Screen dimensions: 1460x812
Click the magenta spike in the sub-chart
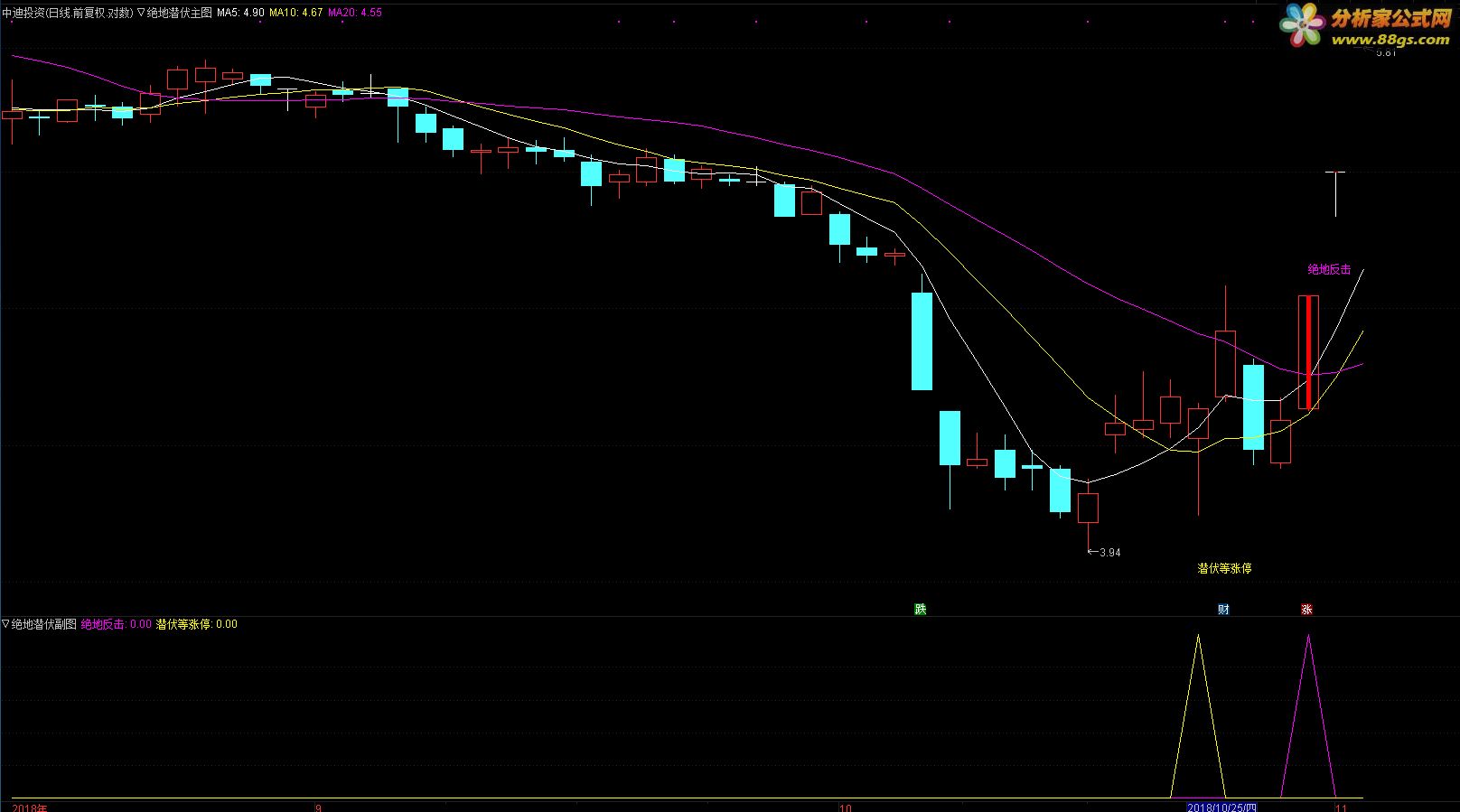1308,716
